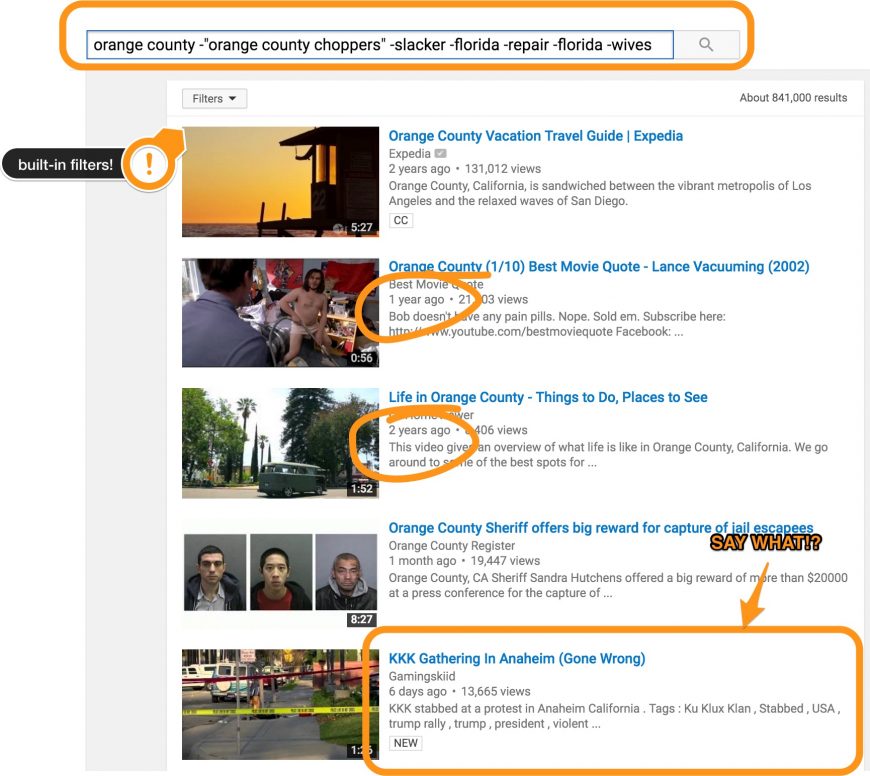This screenshot has width=870, height=776.
Task: Click the 'About 841,000 results' text
Action: point(793,98)
